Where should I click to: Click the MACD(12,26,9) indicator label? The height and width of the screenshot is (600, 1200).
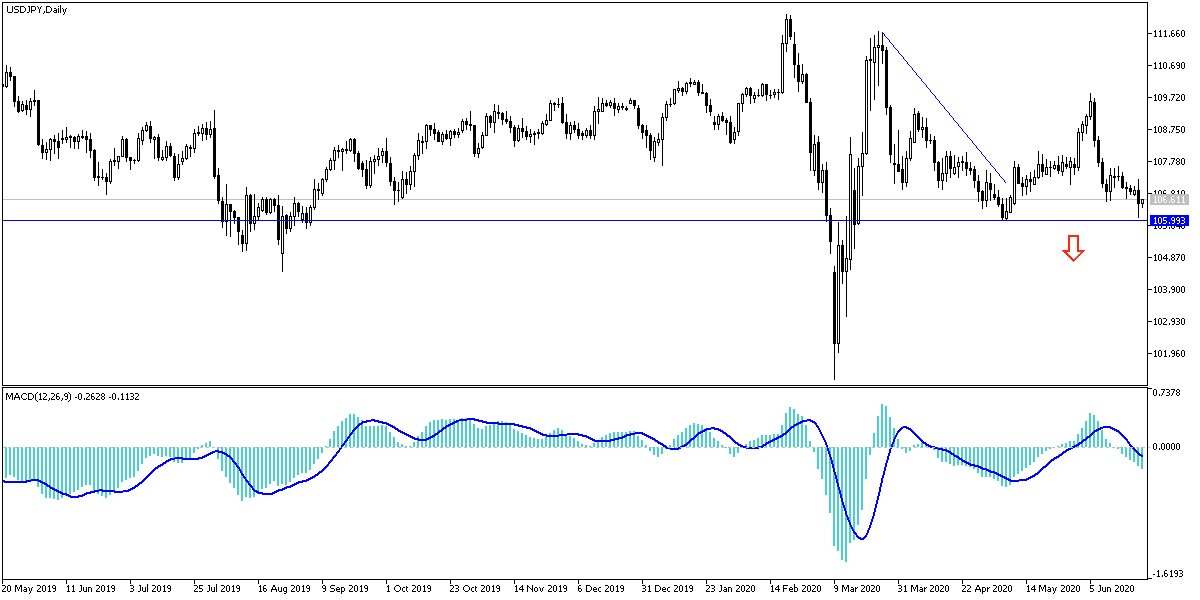[73, 396]
